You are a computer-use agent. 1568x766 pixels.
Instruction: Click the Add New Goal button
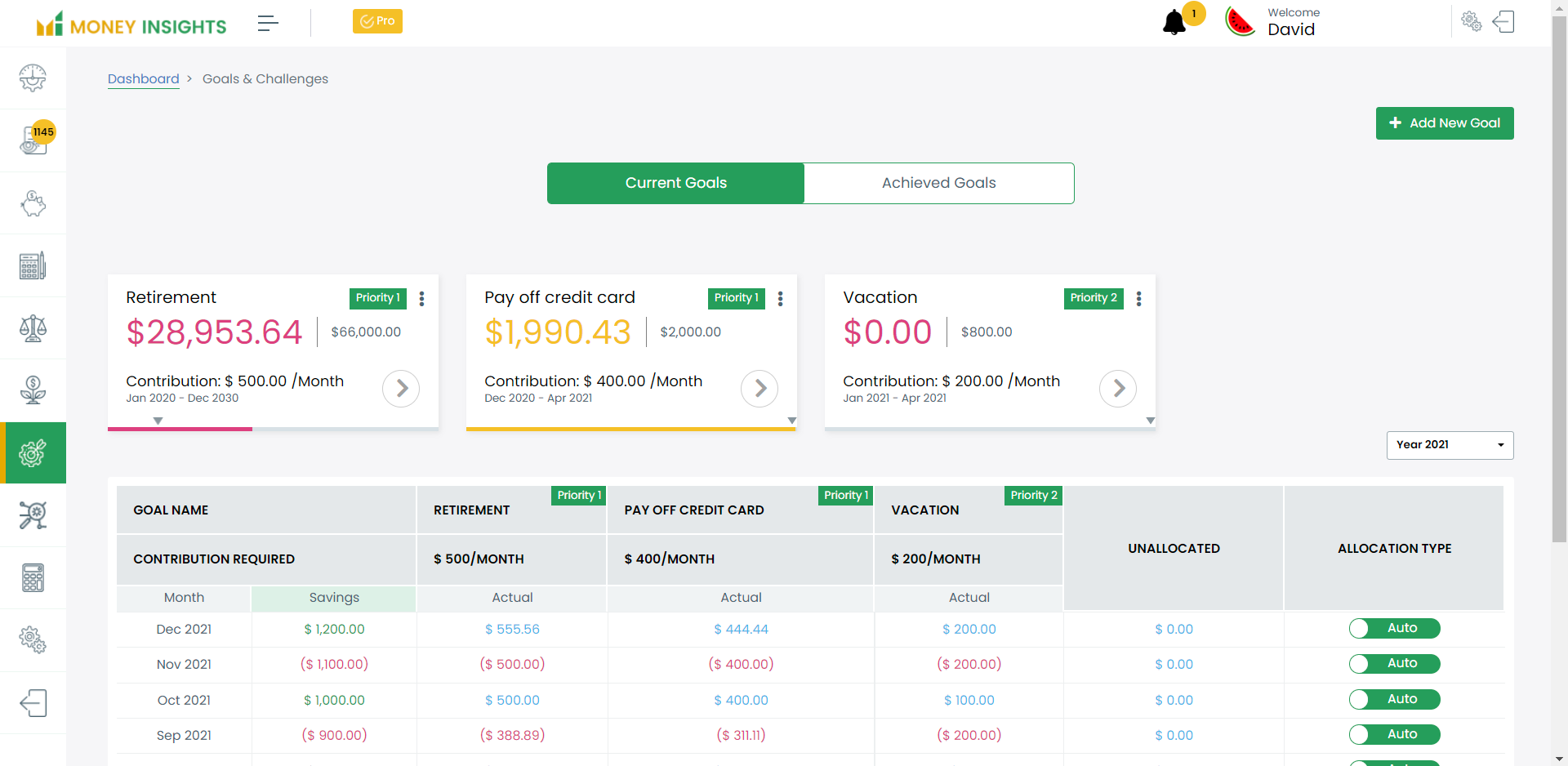click(1444, 123)
